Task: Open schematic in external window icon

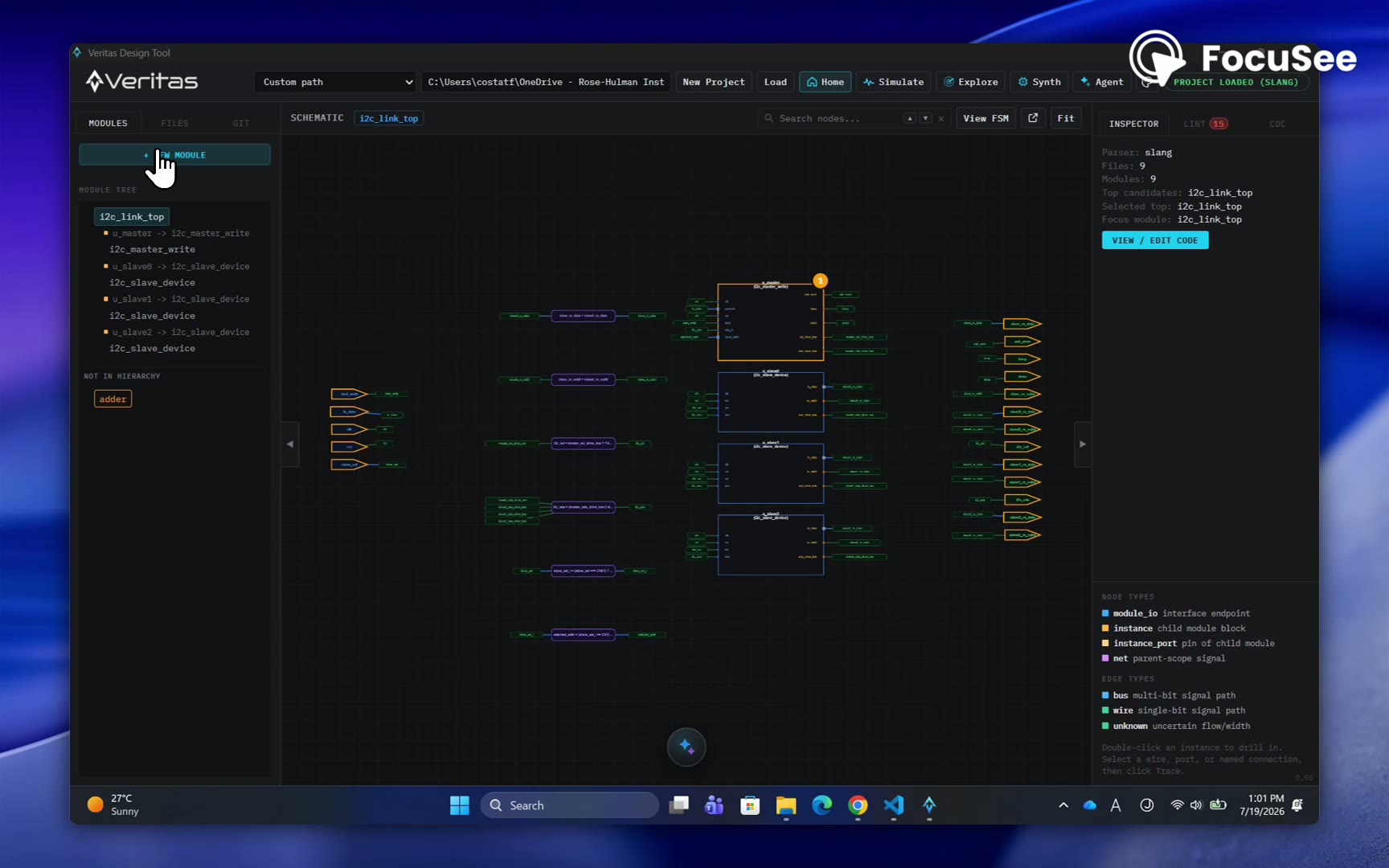Action: [x=1033, y=118]
